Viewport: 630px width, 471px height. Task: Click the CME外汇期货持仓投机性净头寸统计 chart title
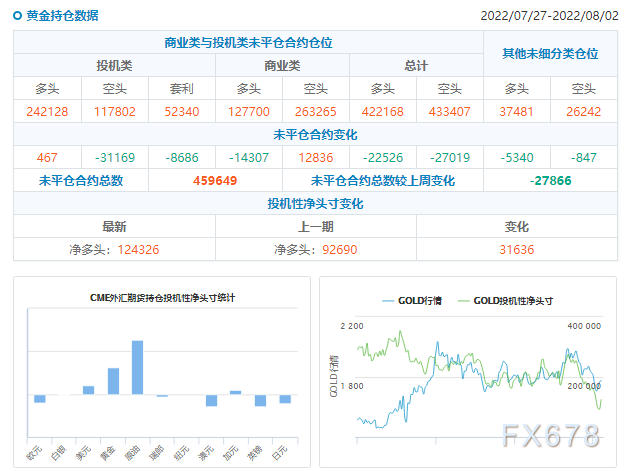pos(162,298)
